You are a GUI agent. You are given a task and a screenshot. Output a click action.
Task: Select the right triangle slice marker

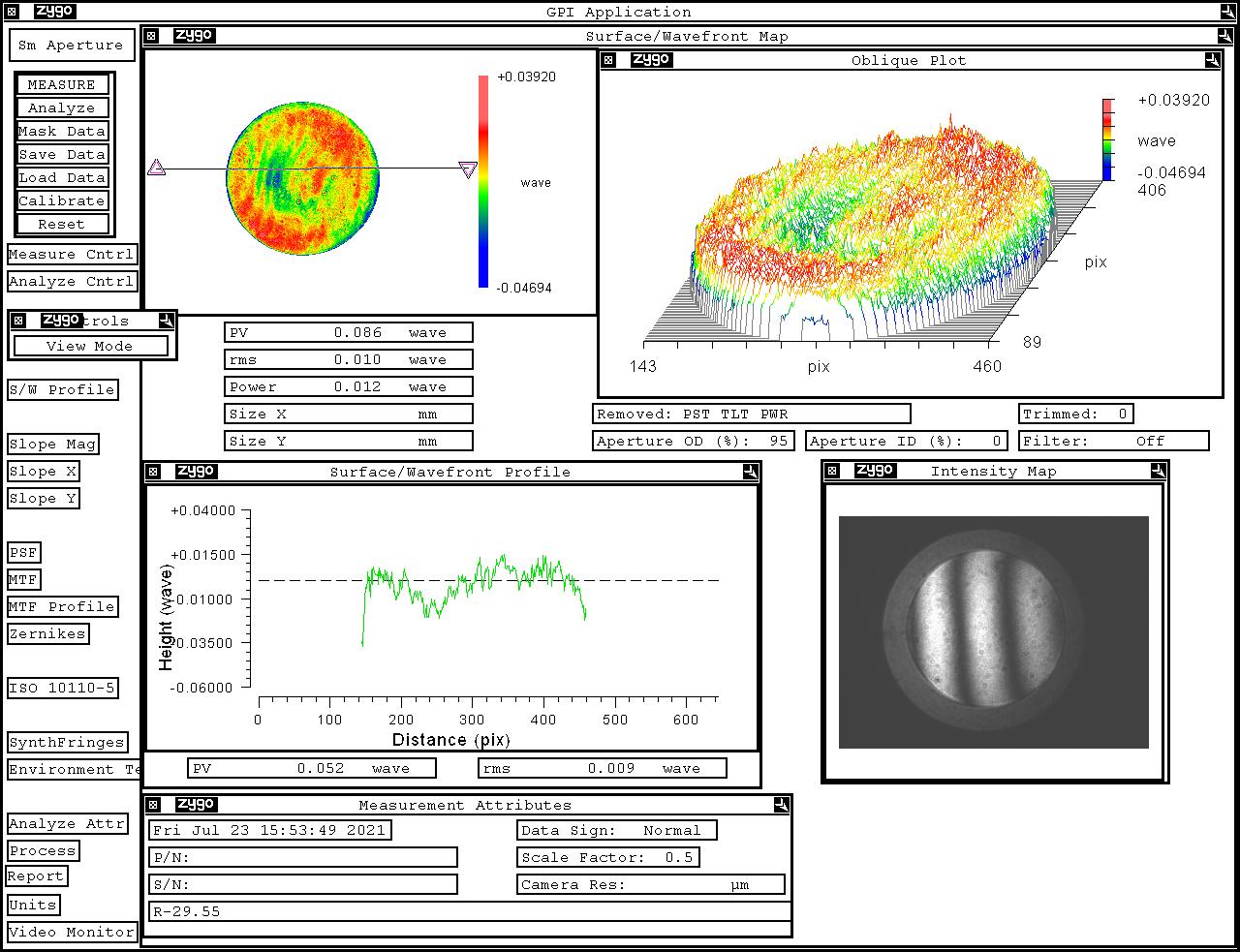click(468, 170)
